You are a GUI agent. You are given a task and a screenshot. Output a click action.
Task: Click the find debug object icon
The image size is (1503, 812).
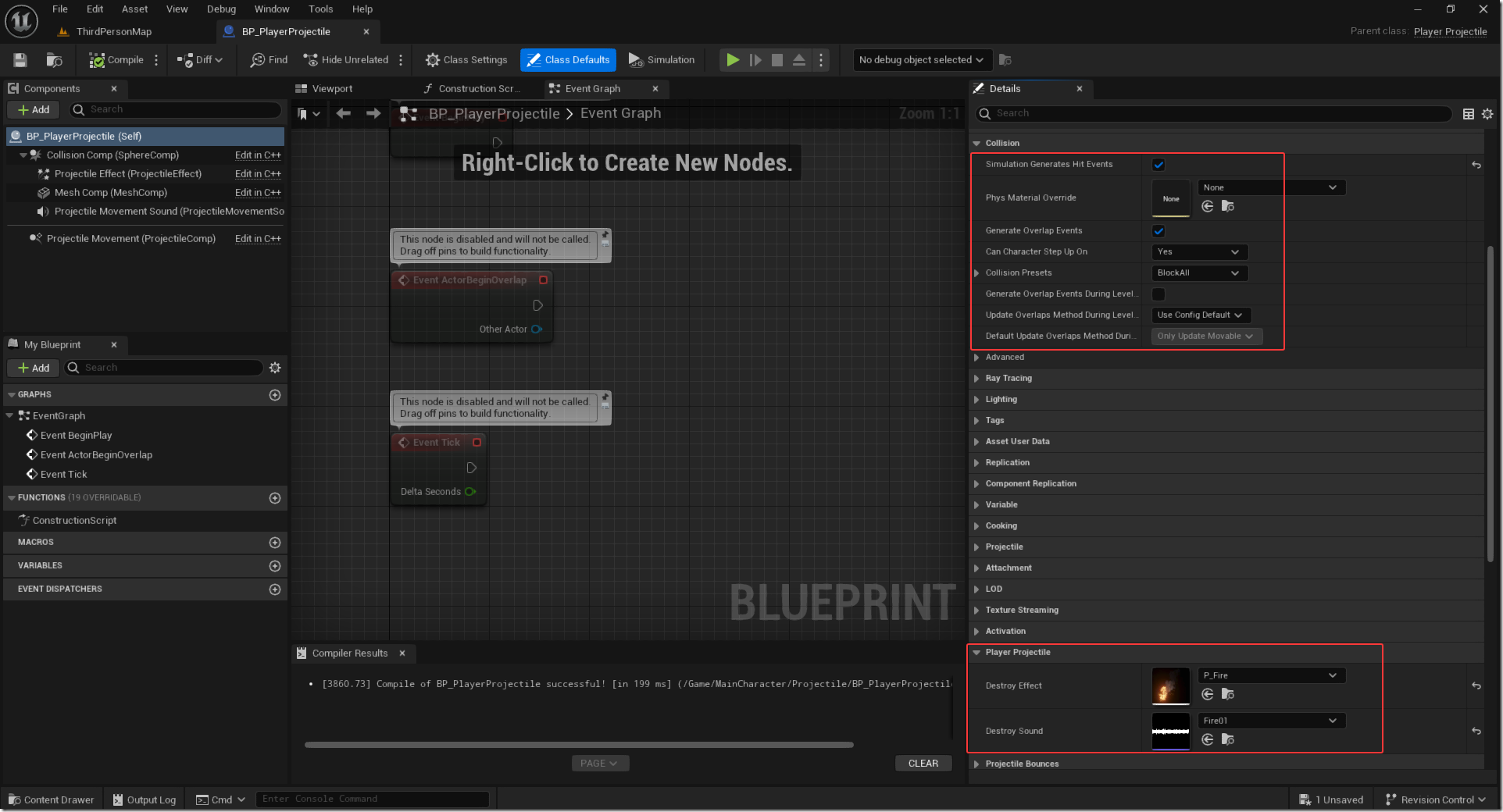tap(1005, 60)
